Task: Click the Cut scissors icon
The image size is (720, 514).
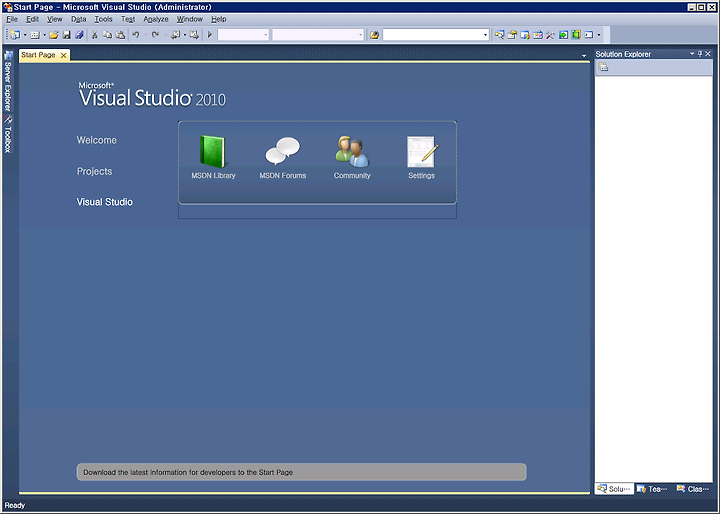Action: [x=95, y=35]
